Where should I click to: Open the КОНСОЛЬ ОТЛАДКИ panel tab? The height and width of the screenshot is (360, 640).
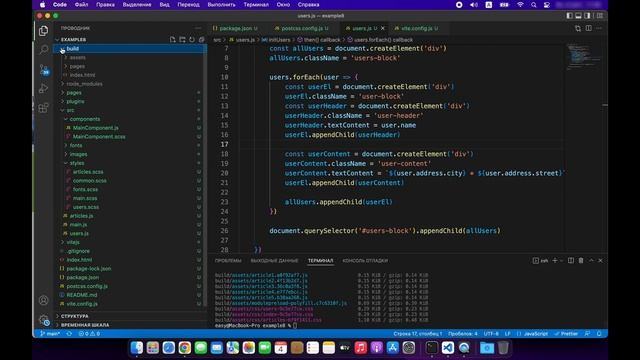pyautogui.click(x=365, y=260)
